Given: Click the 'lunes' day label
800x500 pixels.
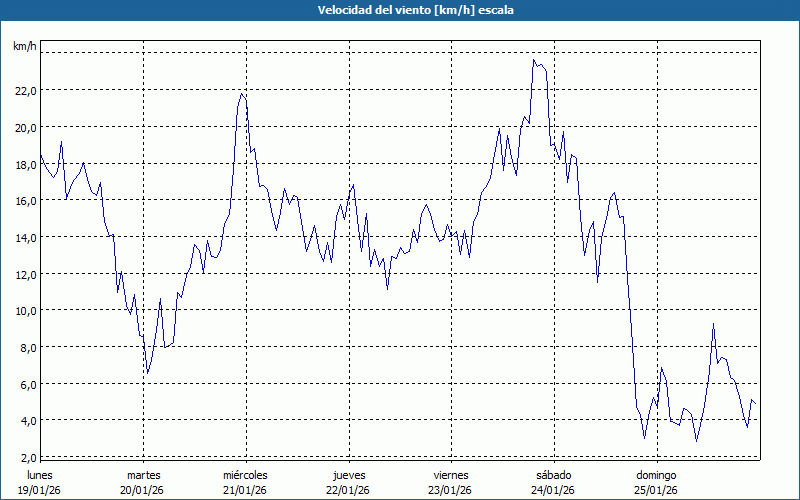Looking at the screenshot, I should [40, 475].
